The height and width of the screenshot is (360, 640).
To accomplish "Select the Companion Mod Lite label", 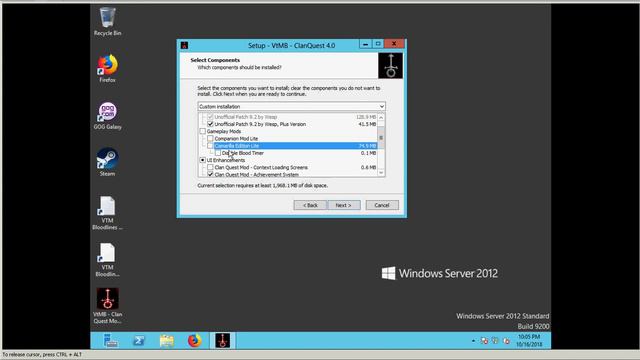I will (236, 139).
